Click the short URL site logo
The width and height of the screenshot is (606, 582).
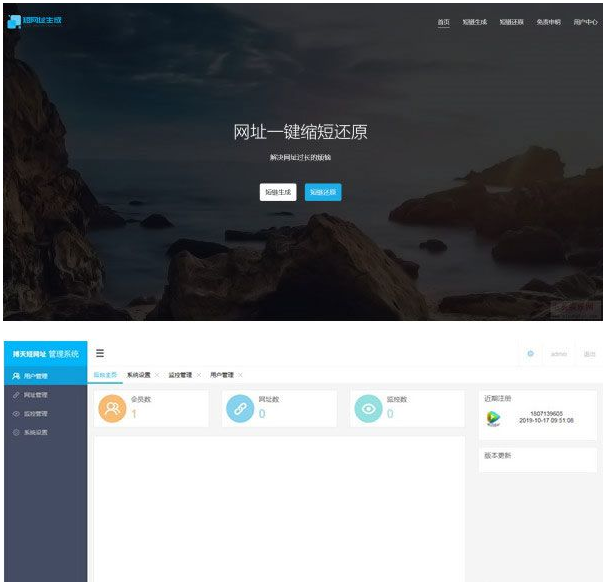pos(34,21)
